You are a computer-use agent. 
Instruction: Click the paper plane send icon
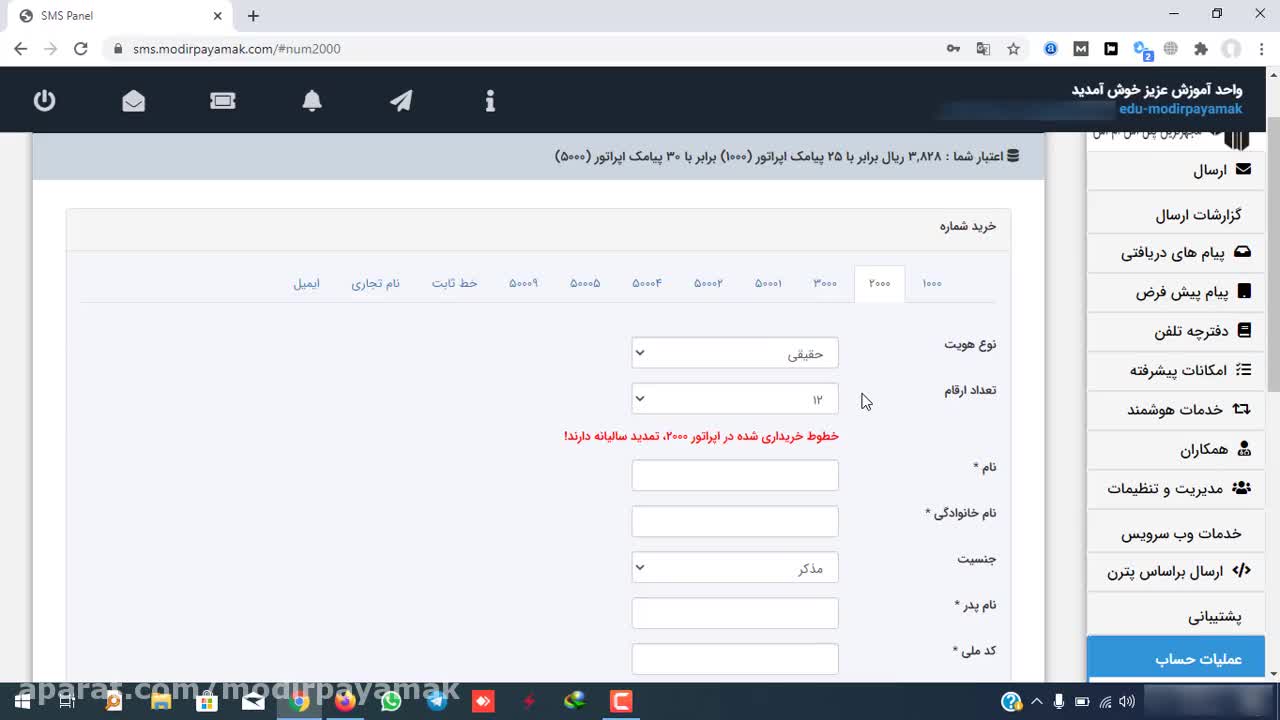(401, 101)
